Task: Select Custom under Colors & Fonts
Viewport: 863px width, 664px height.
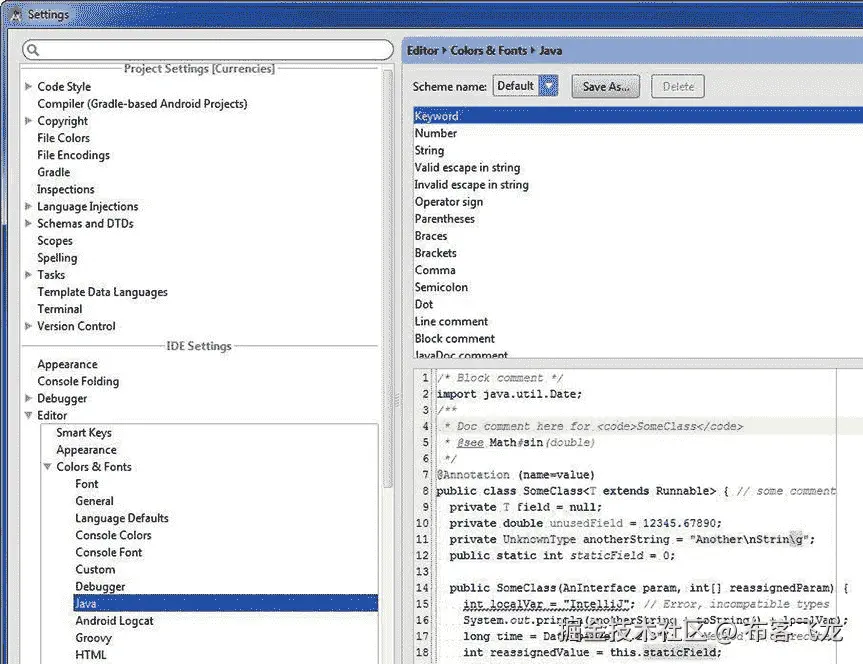Action: (95, 569)
